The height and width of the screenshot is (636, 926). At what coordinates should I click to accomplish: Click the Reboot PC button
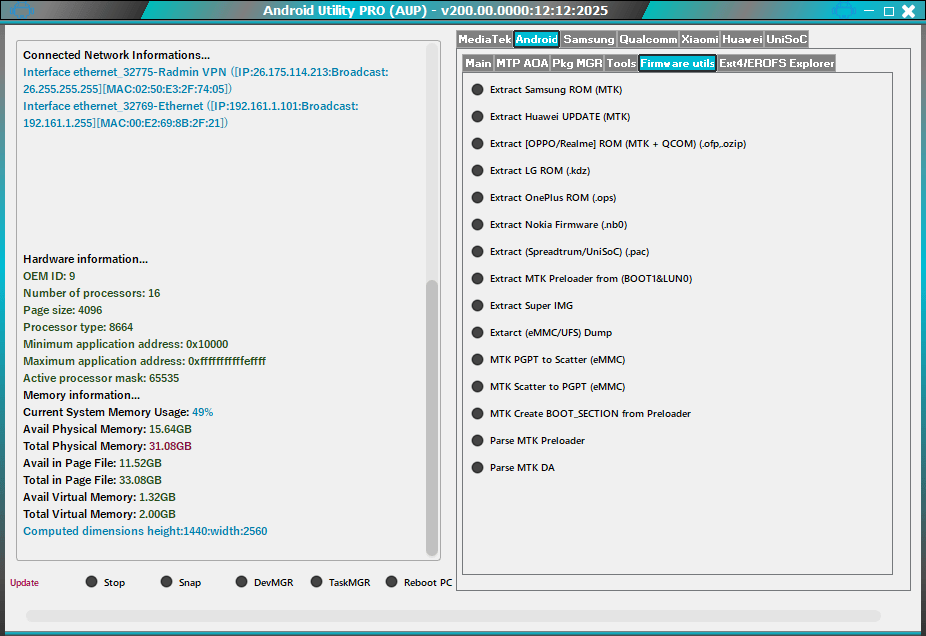click(419, 582)
